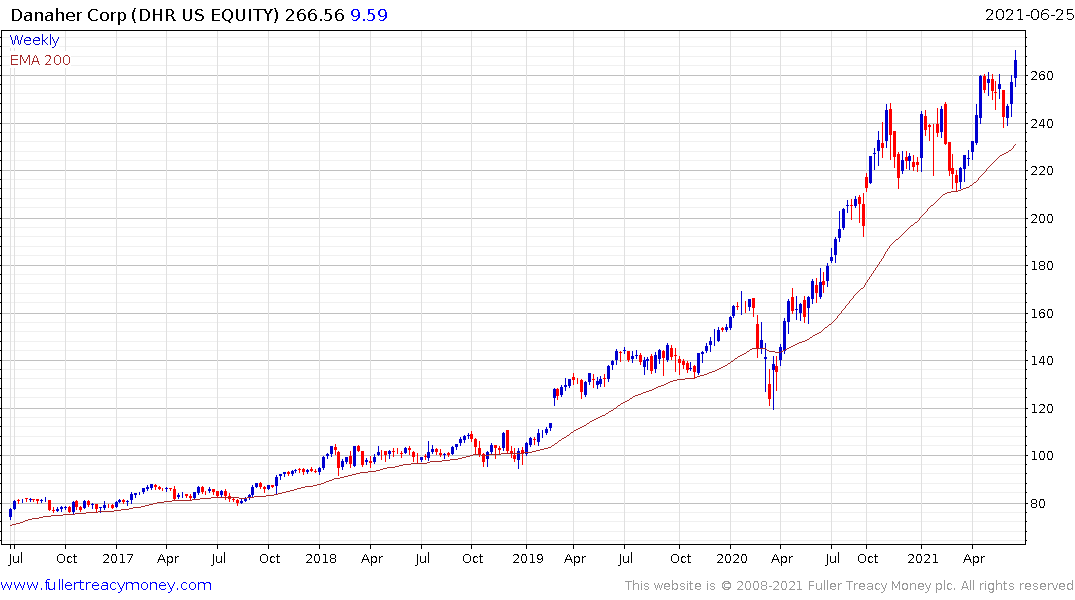
Task: Click the 2019 year label on time axis
Action: (x=528, y=558)
